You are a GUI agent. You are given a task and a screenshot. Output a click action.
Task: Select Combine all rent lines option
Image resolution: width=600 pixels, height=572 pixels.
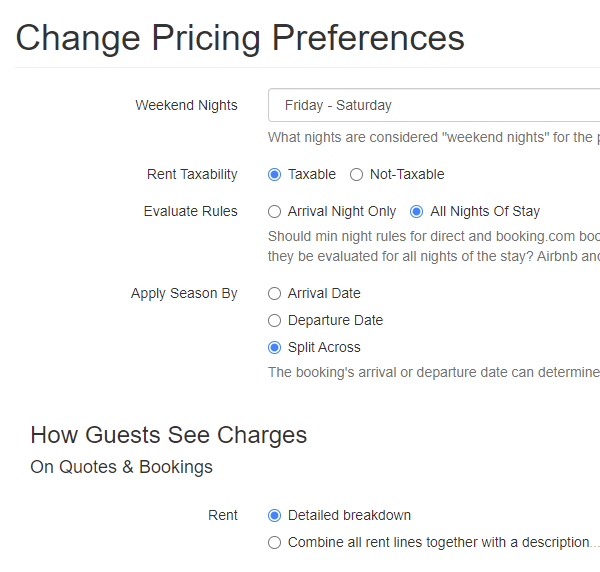274,543
